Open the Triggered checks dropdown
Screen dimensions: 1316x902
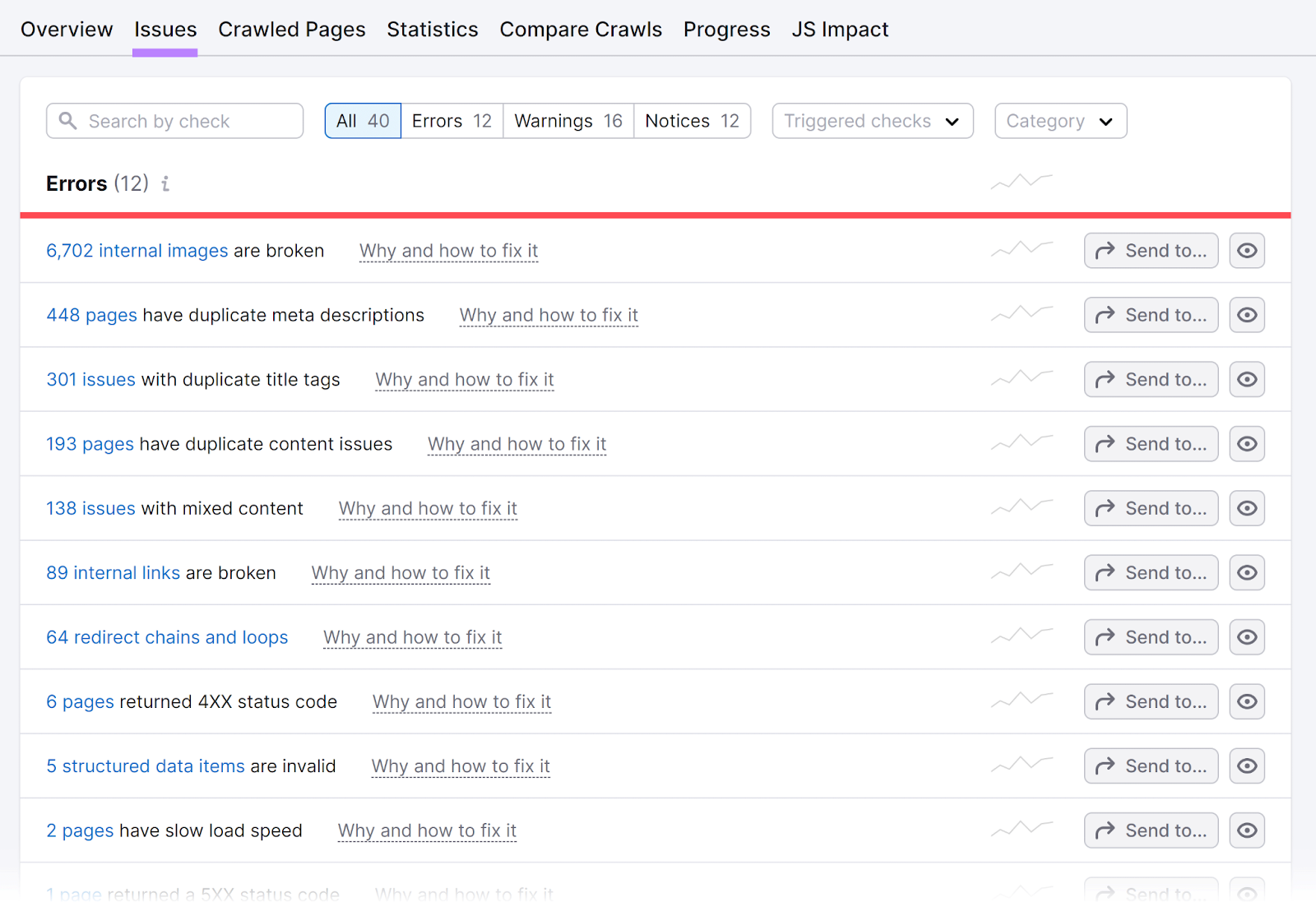[x=872, y=121]
